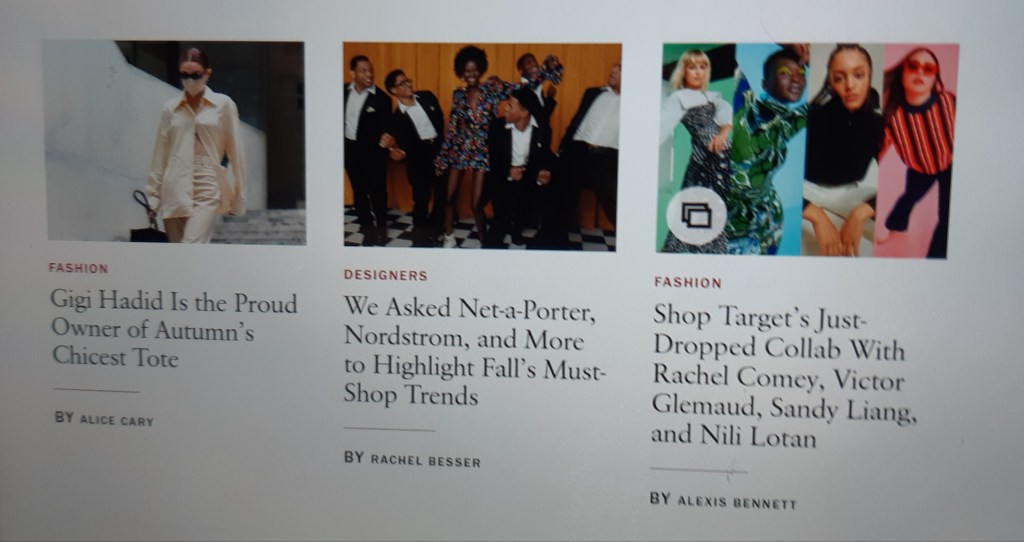Open author Alexis Bennett's page
The height and width of the screenshot is (542, 1024).
pyautogui.click(x=737, y=503)
